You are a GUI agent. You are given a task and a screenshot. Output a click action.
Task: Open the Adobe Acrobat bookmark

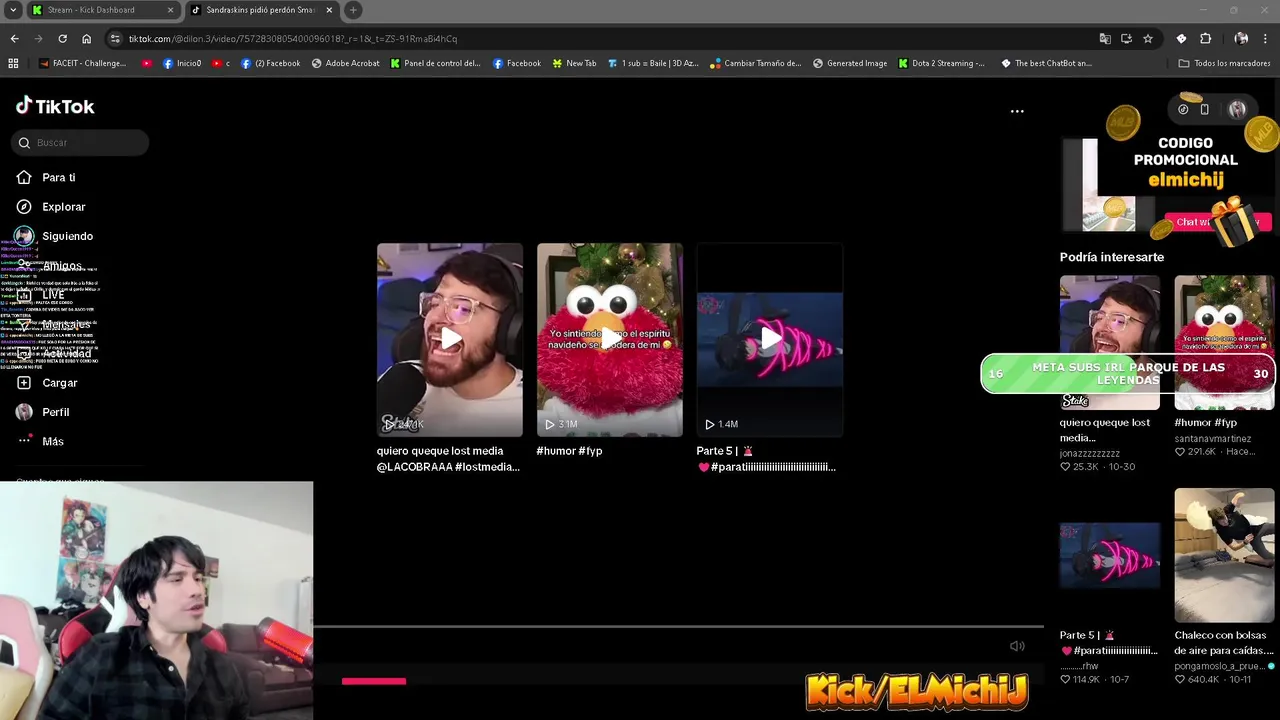point(346,63)
